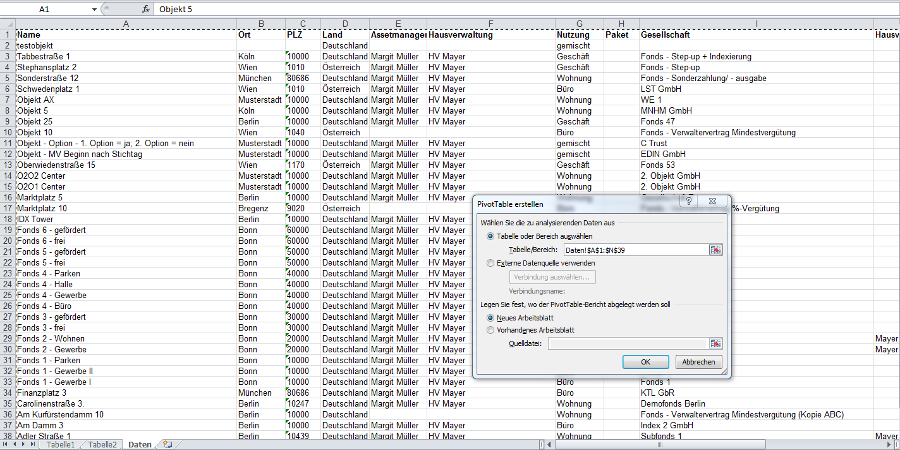This screenshot has width=900, height=450.
Task: Select column I header
Action: coord(757,24)
